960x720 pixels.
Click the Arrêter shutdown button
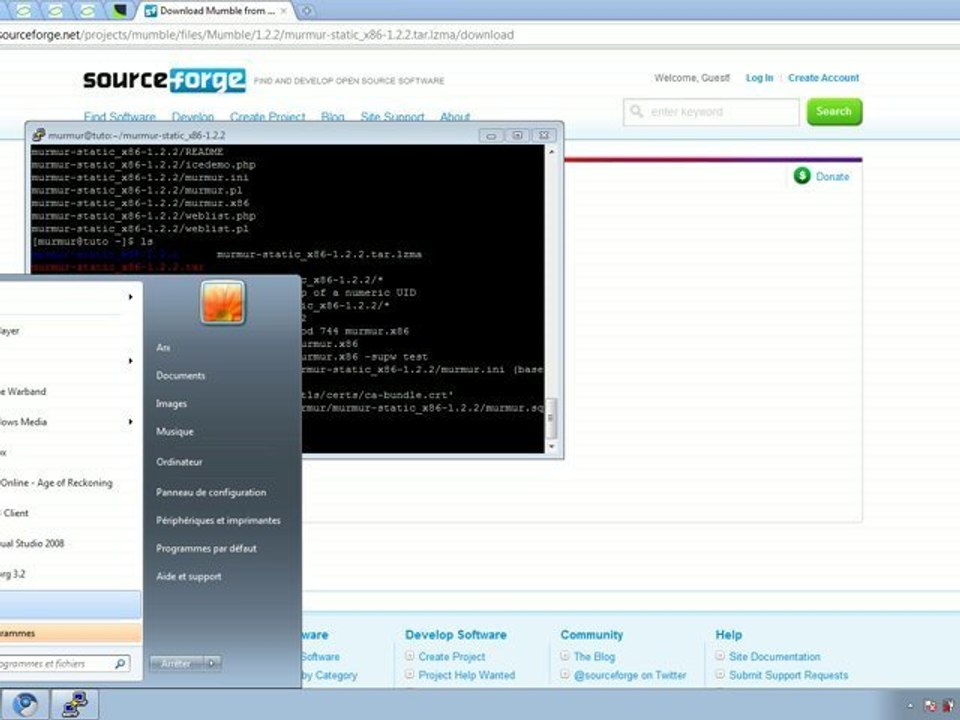[x=178, y=663]
